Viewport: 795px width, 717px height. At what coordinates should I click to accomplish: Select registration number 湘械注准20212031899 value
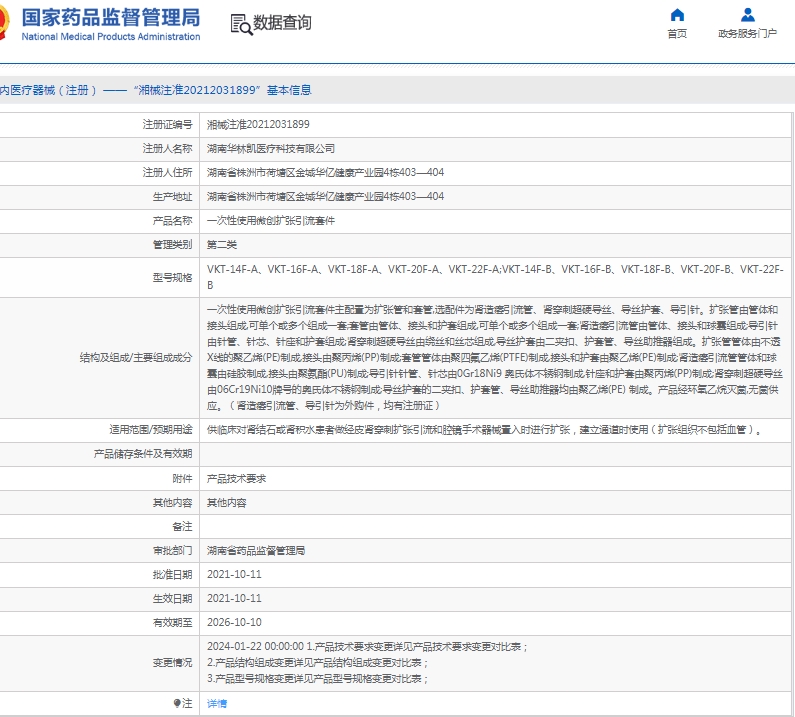tap(258, 125)
